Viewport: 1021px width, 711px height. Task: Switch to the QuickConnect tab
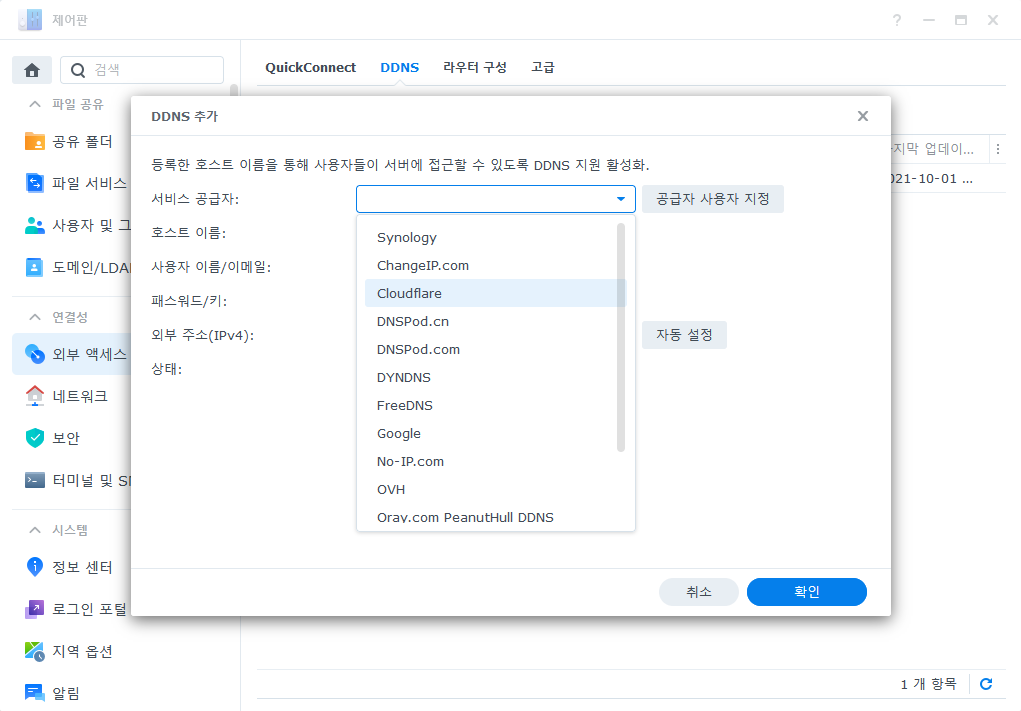[x=311, y=68]
